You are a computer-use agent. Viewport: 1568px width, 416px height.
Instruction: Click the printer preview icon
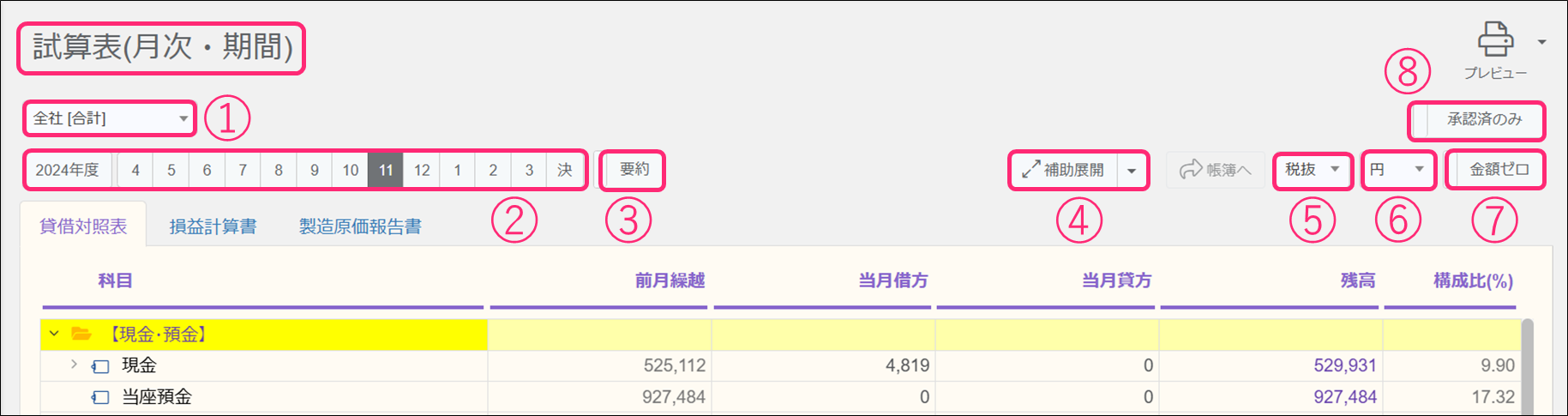tap(1495, 39)
